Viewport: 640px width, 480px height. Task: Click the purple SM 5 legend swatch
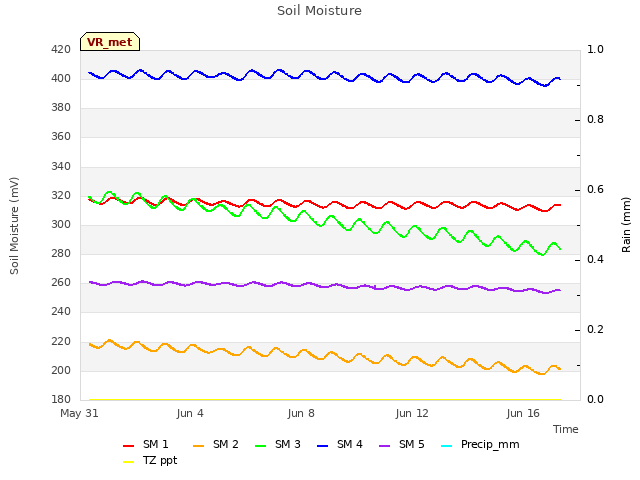pyautogui.click(x=385, y=446)
